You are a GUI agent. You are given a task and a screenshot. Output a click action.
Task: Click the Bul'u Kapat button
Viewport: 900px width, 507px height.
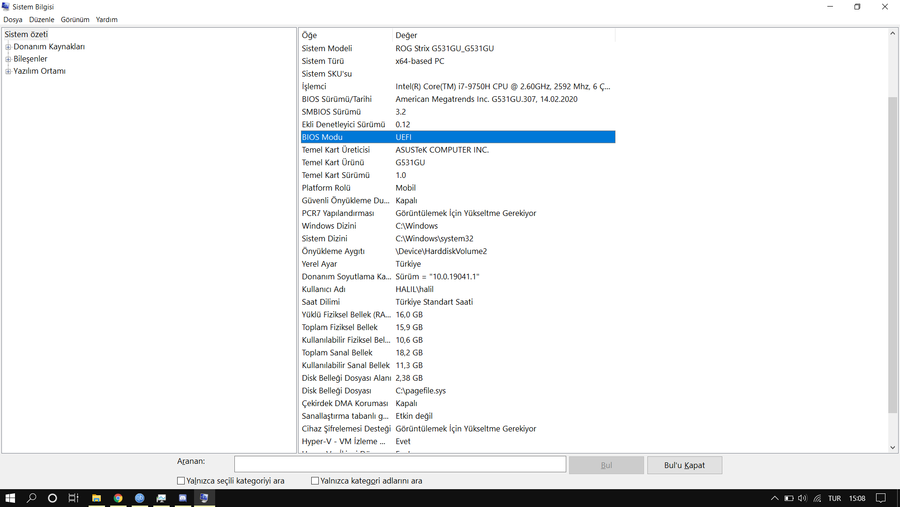coord(684,465)
